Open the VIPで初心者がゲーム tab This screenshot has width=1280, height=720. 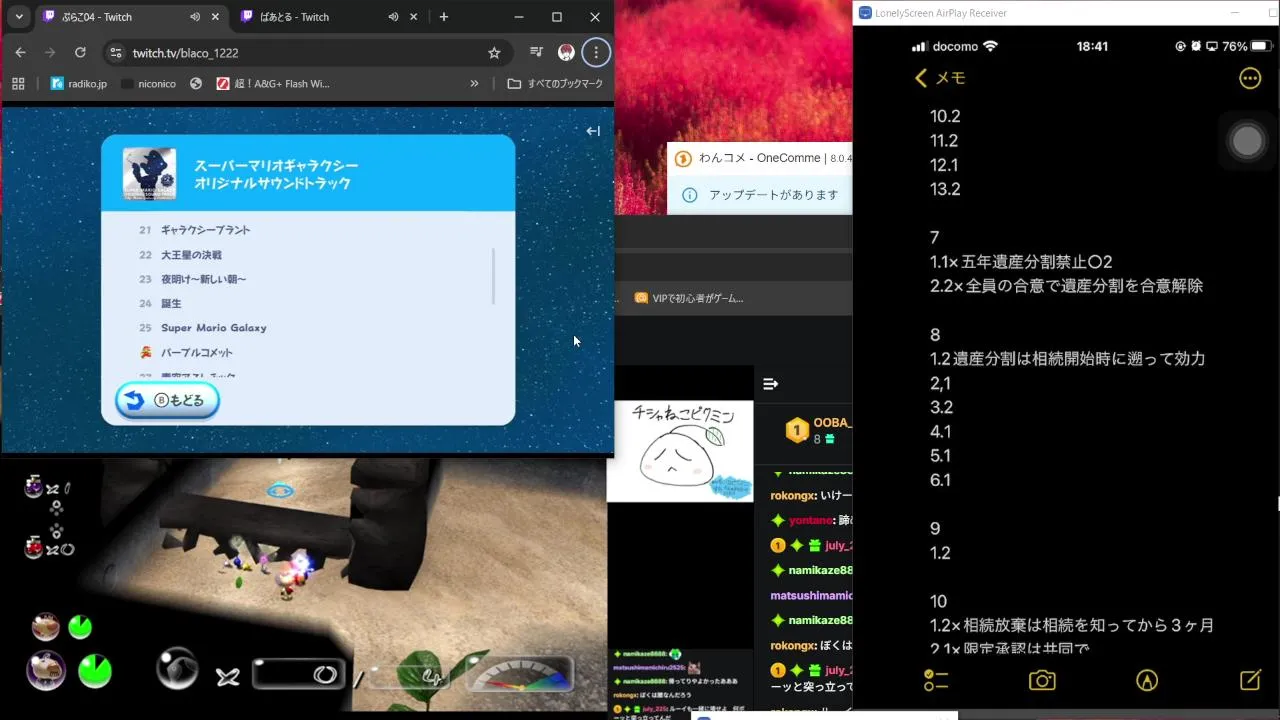[x=690, y=297]
